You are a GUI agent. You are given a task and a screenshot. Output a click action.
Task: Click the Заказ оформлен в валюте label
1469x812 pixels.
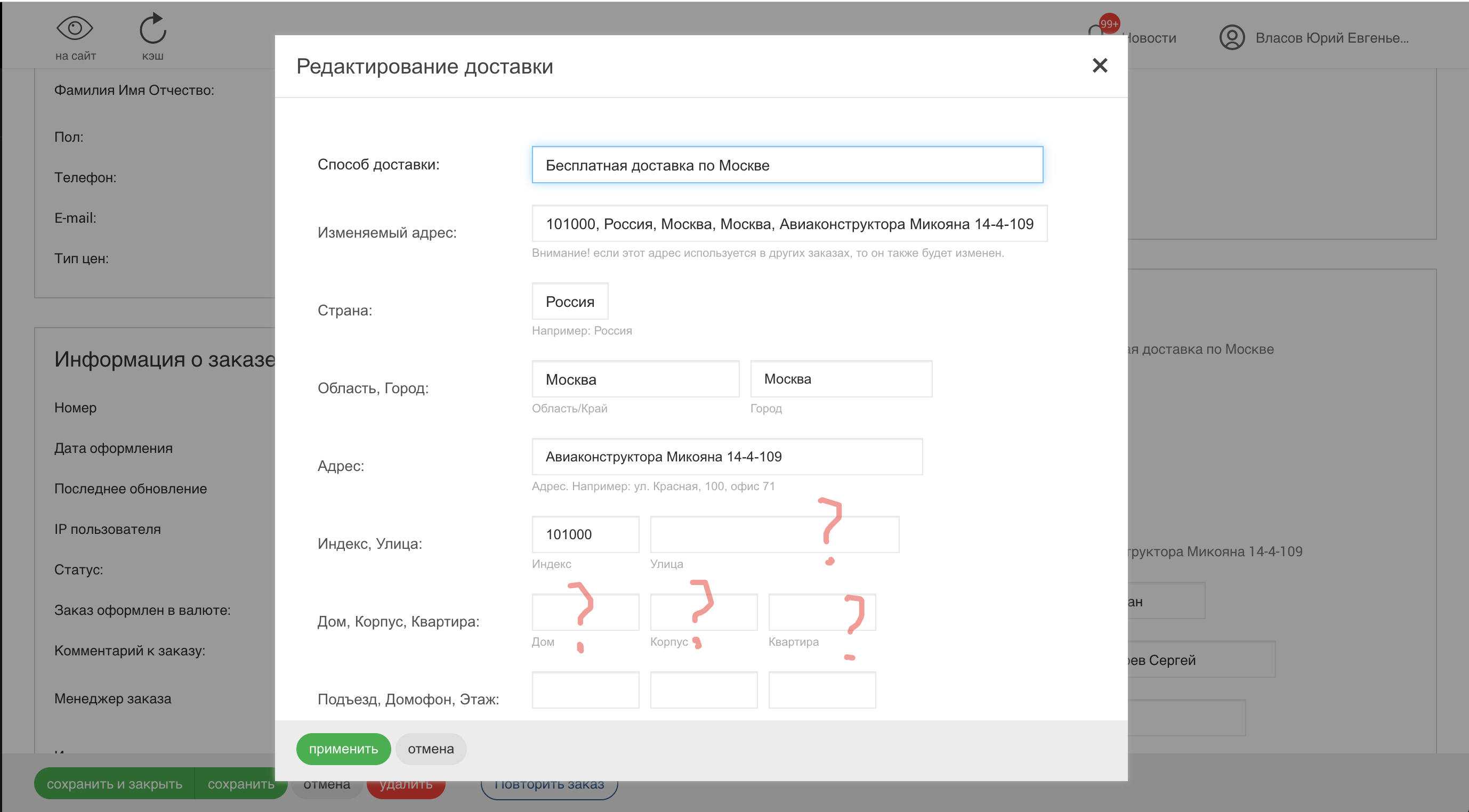[x=142, y=610]
